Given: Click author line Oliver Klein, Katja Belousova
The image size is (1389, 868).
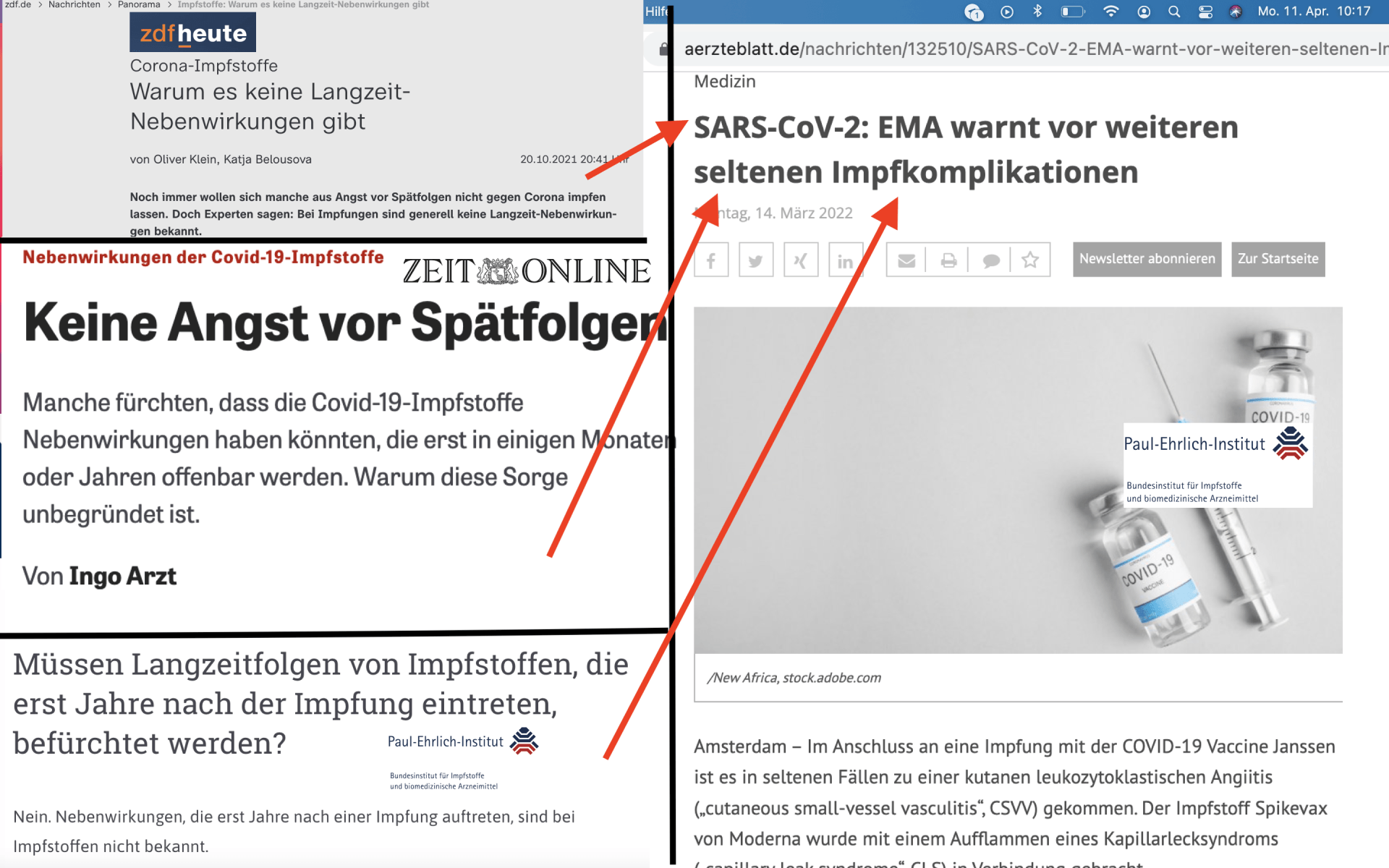Looking at the screenshot, I should 221,159.
